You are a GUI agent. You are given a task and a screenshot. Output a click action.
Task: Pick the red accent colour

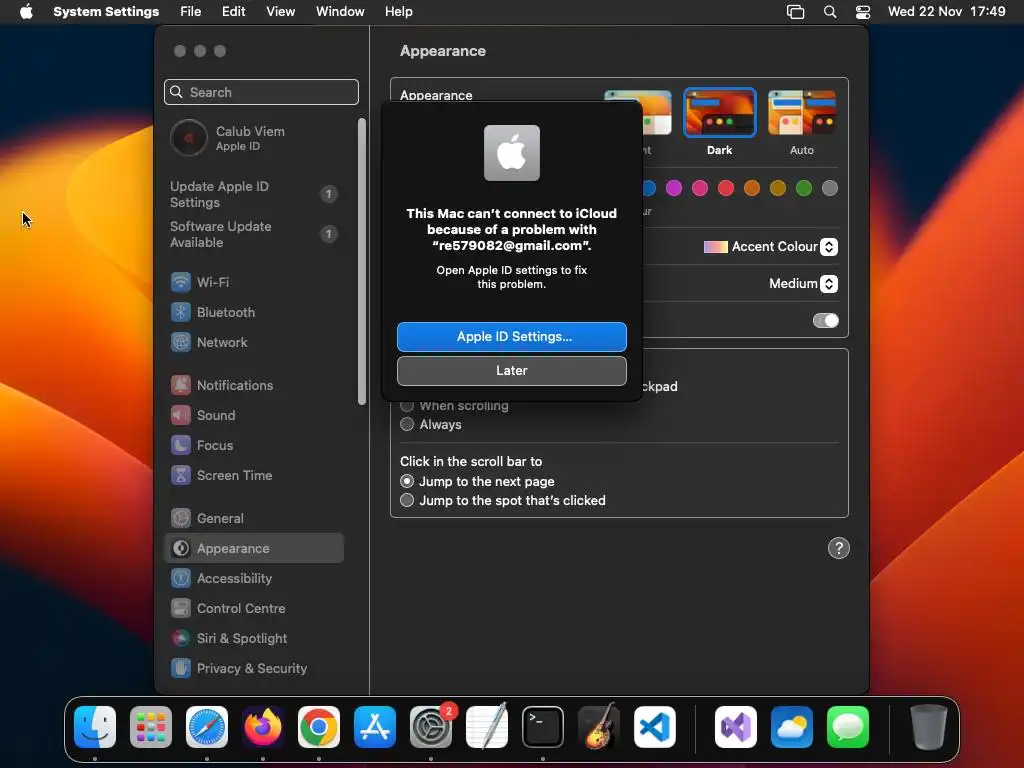click(x=726, y=189)
